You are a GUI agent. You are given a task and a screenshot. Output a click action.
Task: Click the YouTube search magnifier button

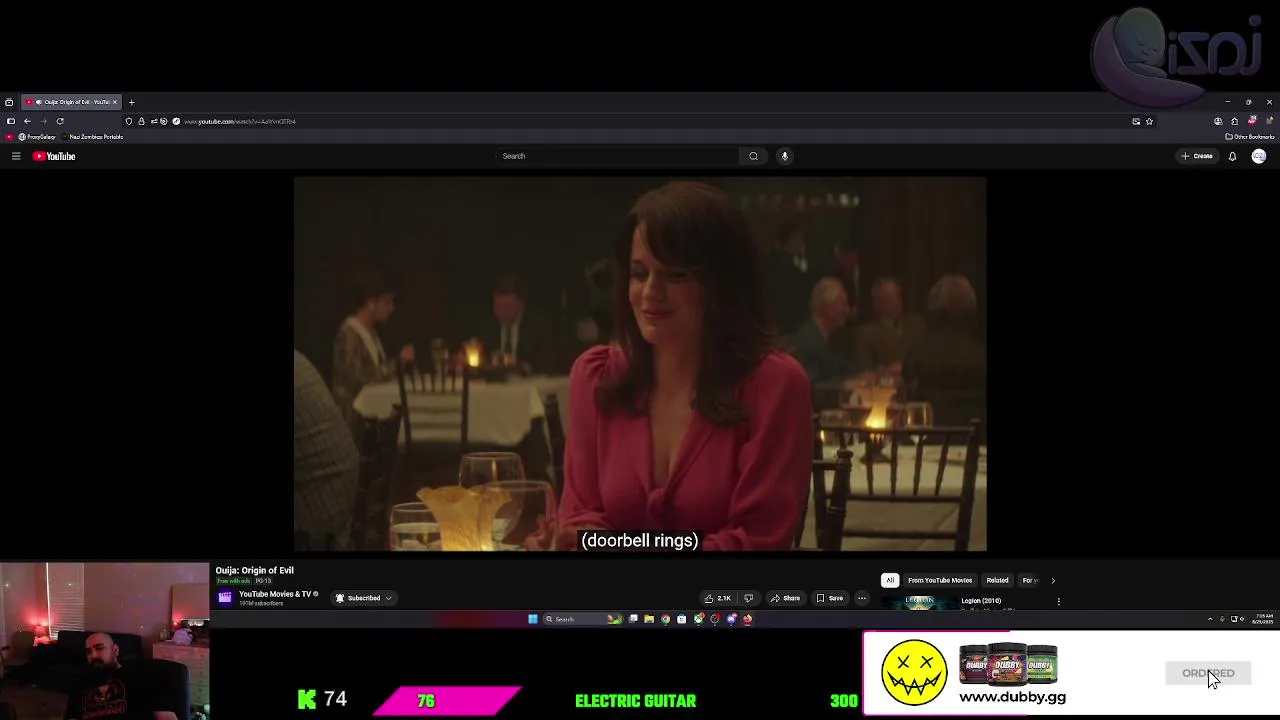(753, 156)
